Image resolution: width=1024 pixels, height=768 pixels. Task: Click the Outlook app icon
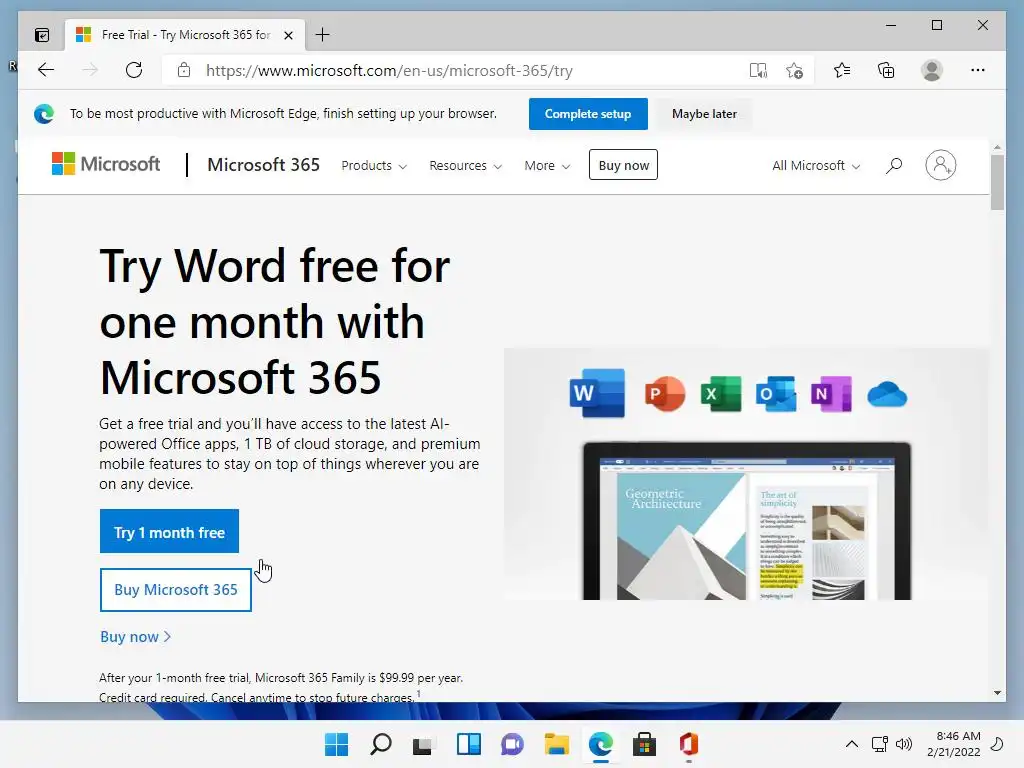(776, 394)
